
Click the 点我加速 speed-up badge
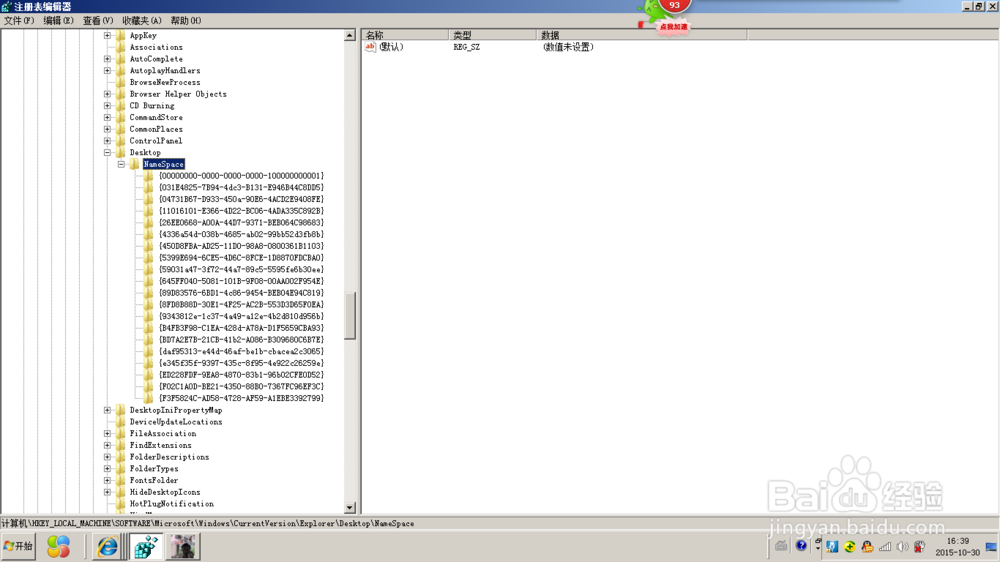(673, 27)
